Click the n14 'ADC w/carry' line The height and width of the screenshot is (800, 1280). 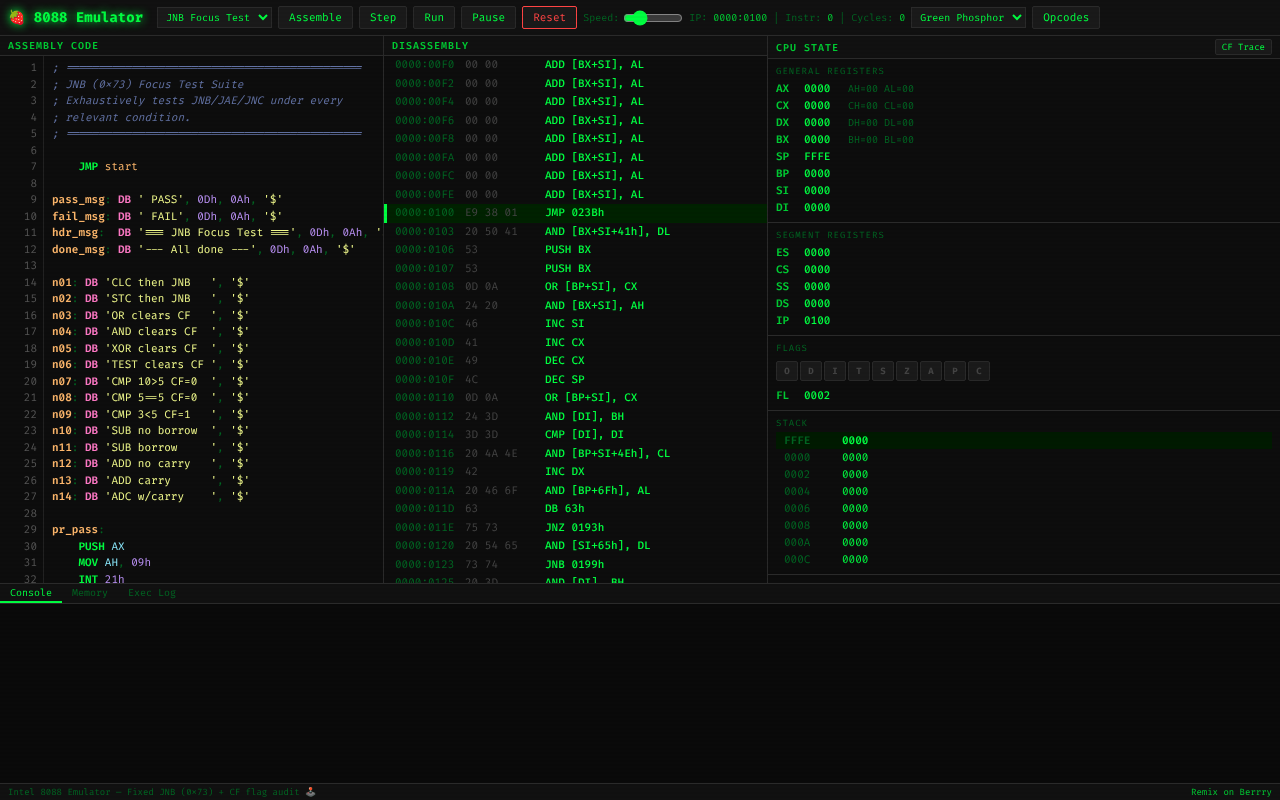click(150, 496)
